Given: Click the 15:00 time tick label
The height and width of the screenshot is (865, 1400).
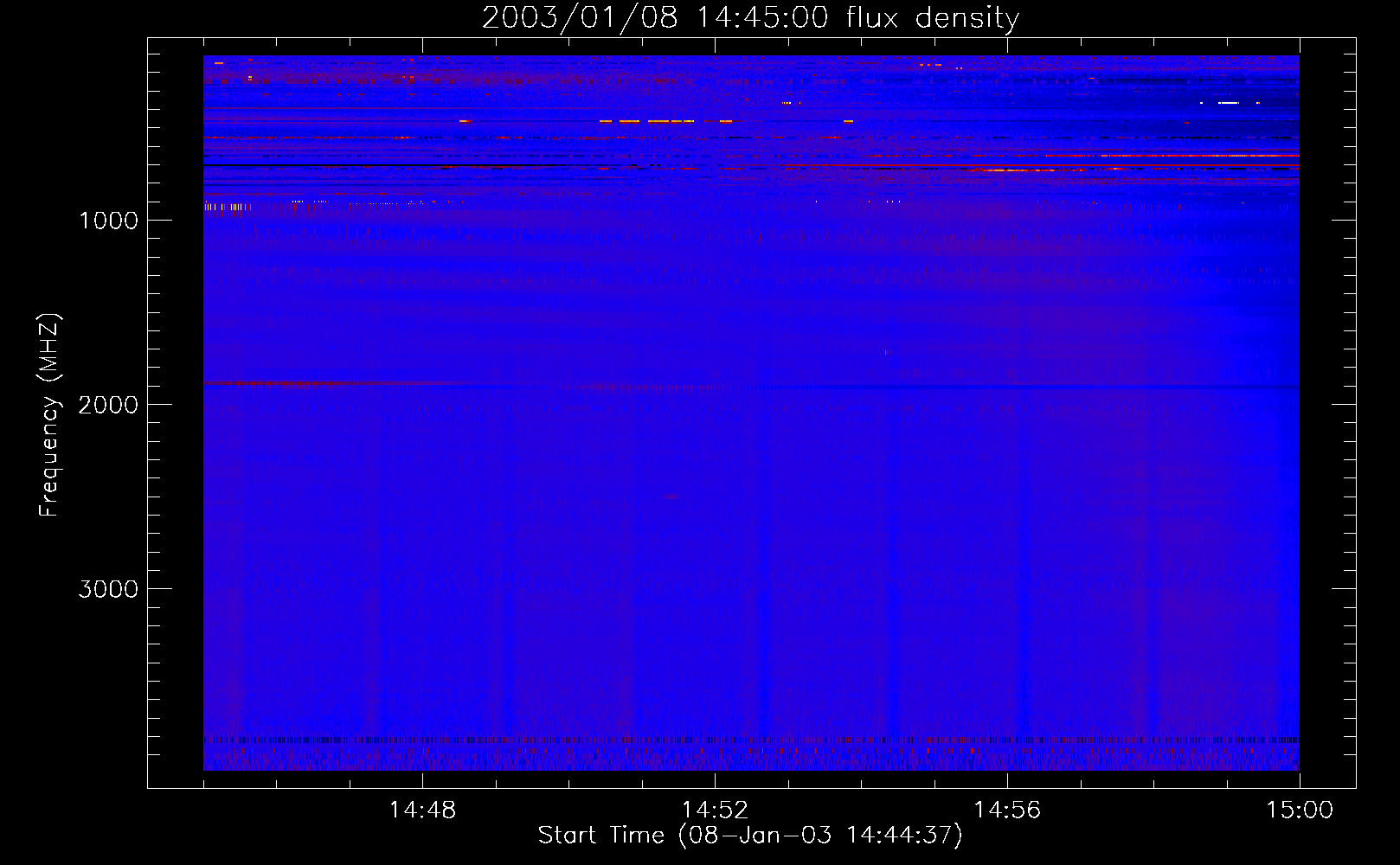Looking at the screenshot, I should pos(1300,811).
